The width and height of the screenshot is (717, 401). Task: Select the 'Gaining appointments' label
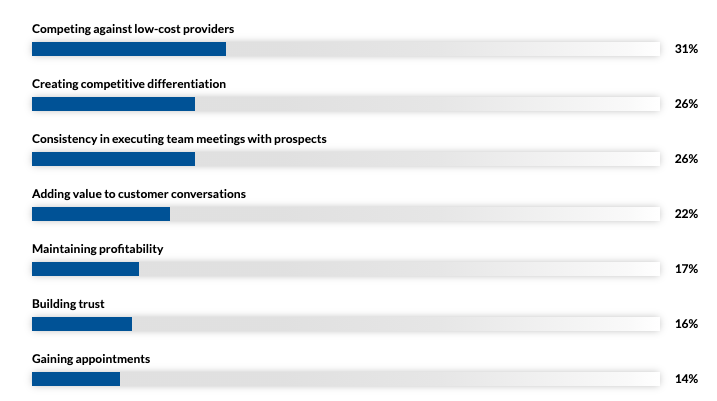coord(91,359)
